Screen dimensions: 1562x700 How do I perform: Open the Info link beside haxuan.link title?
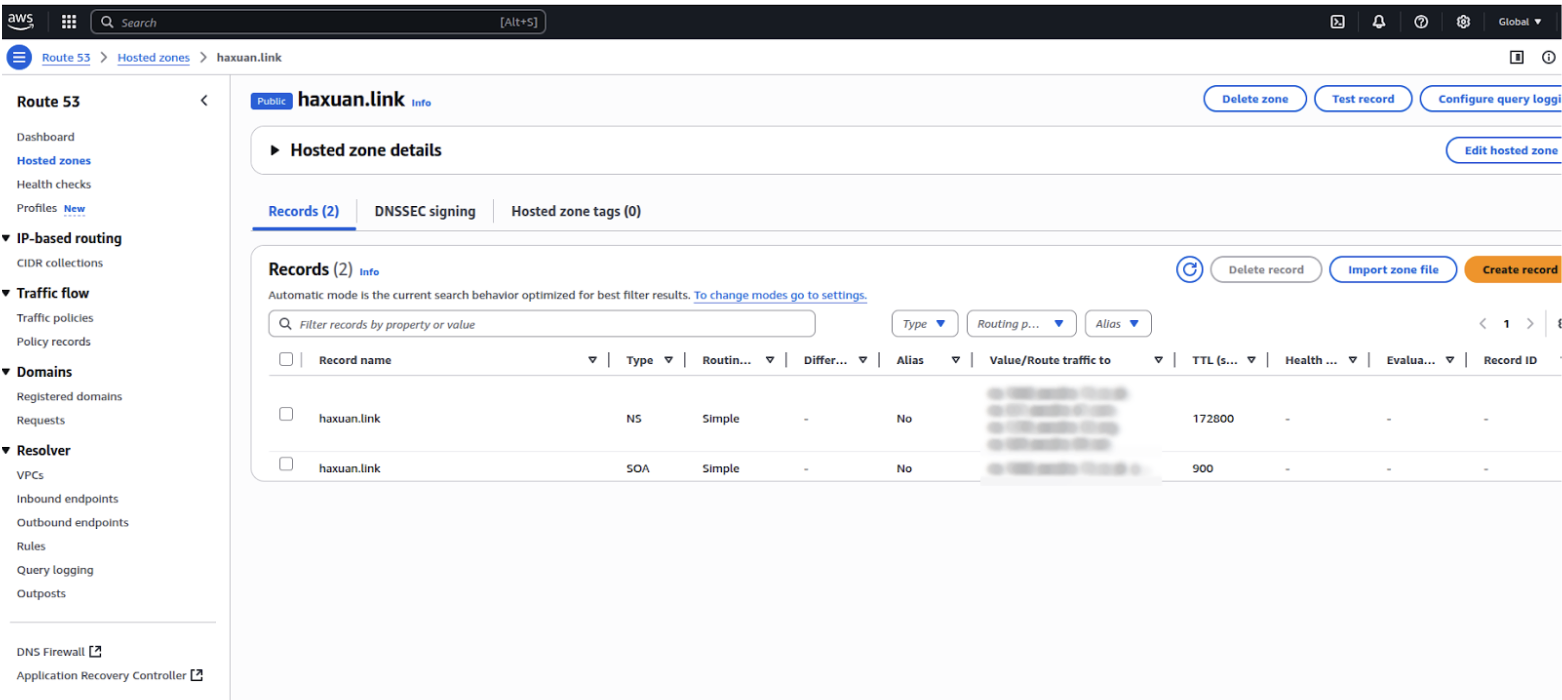click(421, 103)
